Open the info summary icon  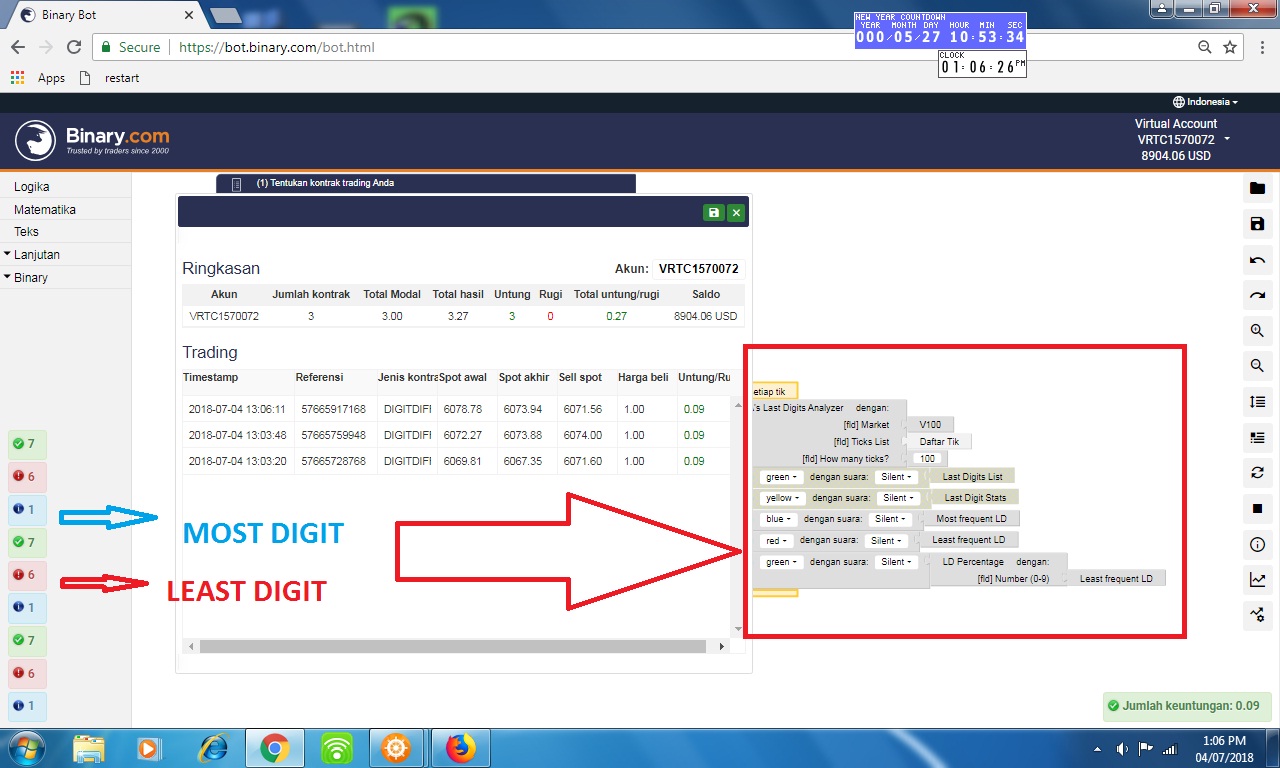pos(1258,544)
